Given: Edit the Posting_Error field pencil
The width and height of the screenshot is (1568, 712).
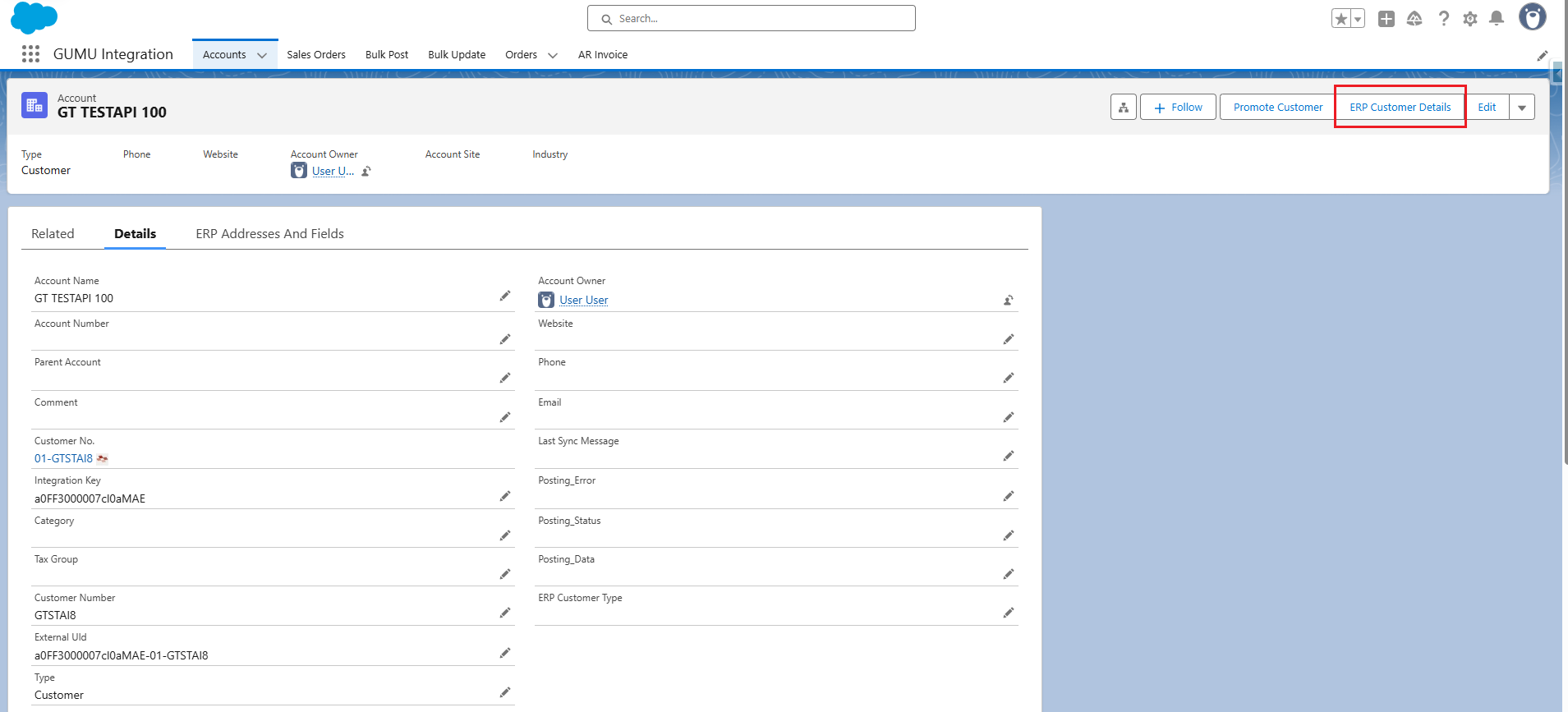Looking at the screenshot, I should [x=1009, y=496].
